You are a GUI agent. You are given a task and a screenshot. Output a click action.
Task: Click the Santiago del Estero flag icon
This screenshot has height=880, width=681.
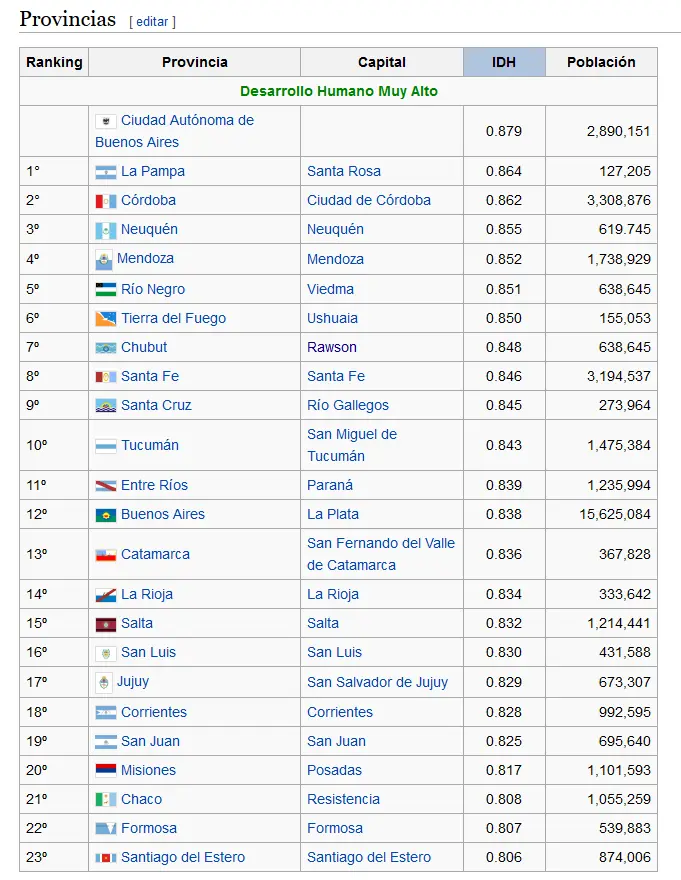point(106,858)
